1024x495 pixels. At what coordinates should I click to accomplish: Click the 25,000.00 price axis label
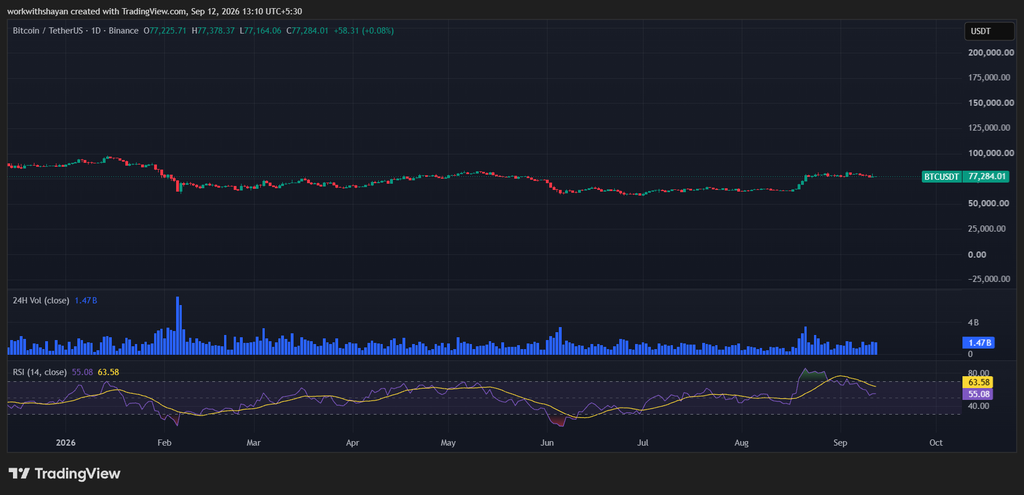(987, 229)
